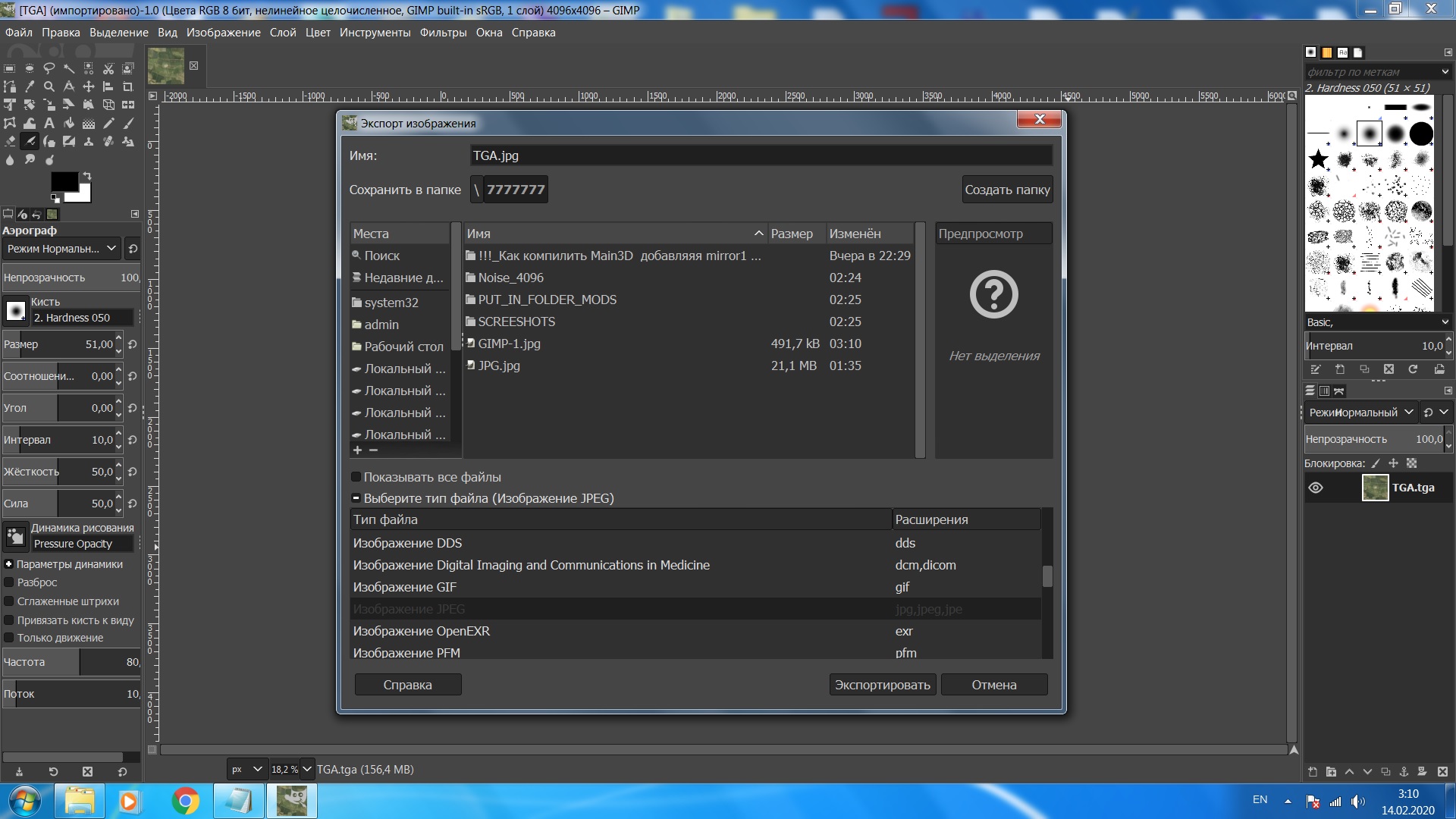The width and height of the screenshot is (1456, 819).
Task: Select the Color Picker eyedropper tool
Action: (x=30, y=86)
